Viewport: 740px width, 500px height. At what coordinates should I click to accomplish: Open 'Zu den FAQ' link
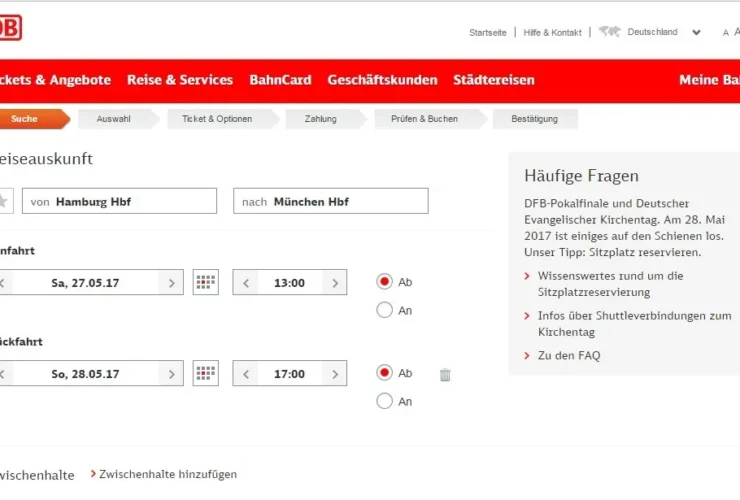click(569, 355)
